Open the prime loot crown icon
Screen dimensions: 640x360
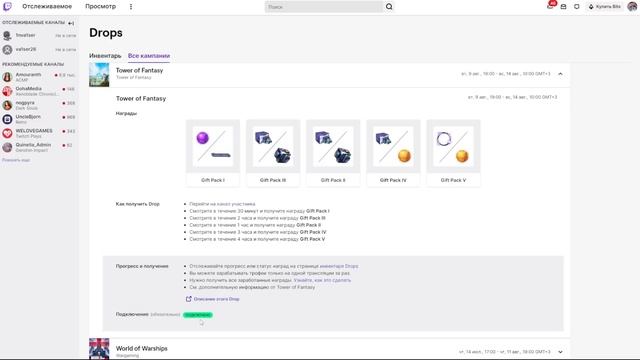(x=576, y=7)
